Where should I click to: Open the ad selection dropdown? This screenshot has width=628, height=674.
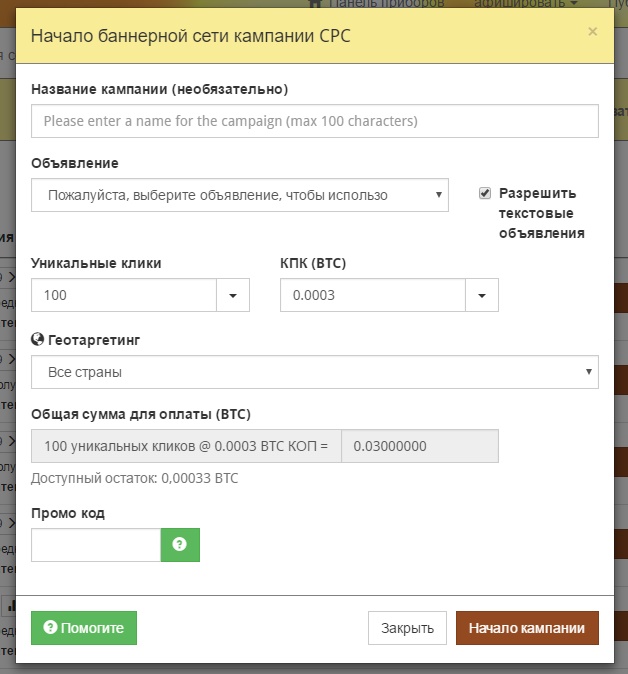239,195
